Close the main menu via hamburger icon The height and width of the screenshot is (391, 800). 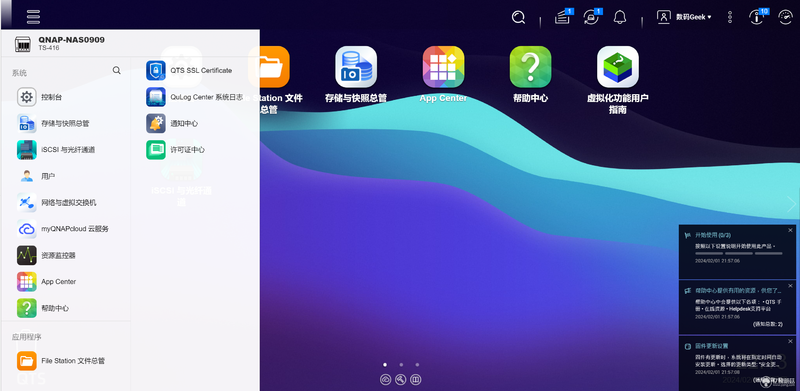(33, 17)
